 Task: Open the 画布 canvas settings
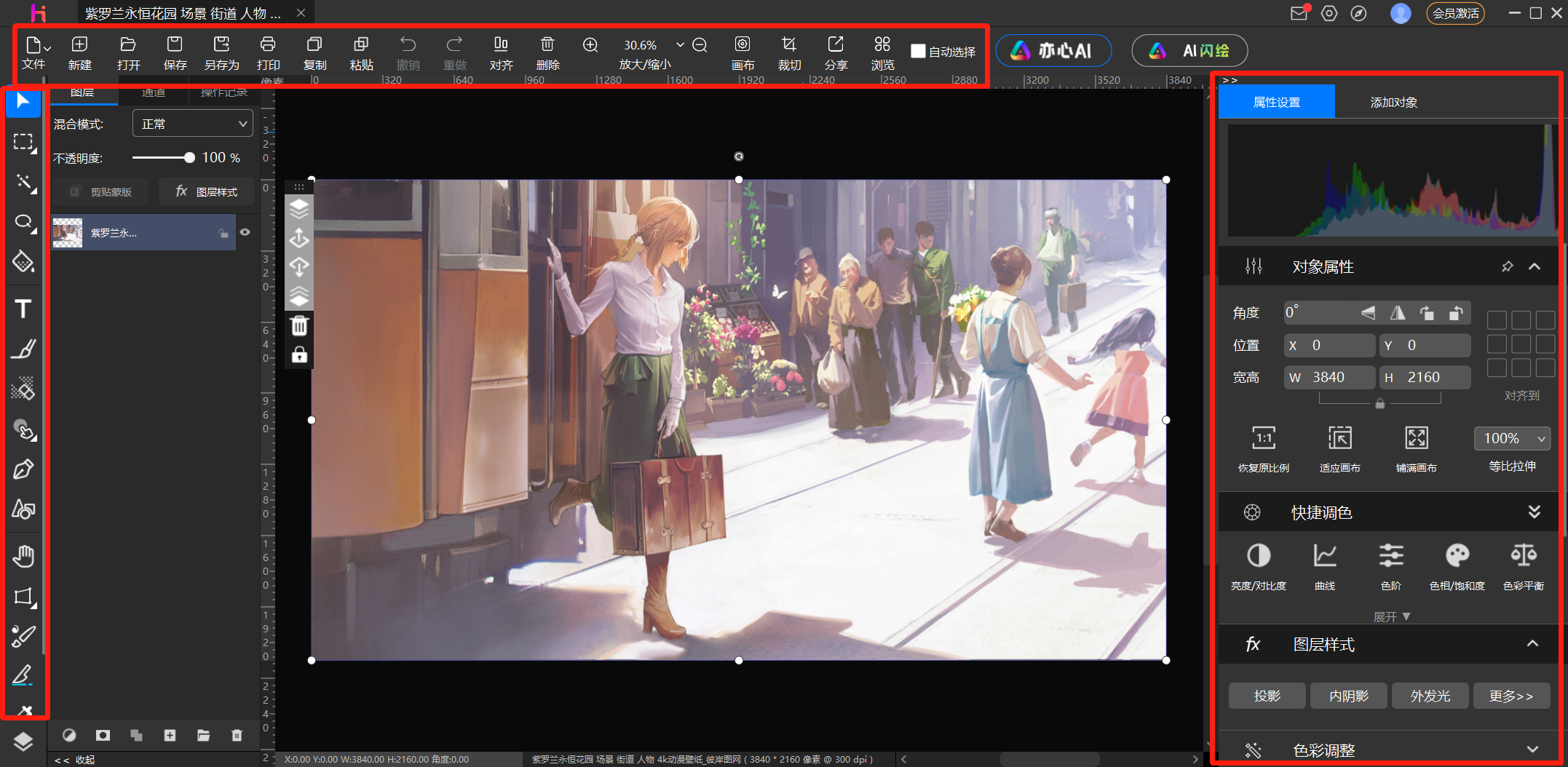(x=743, y=53)
